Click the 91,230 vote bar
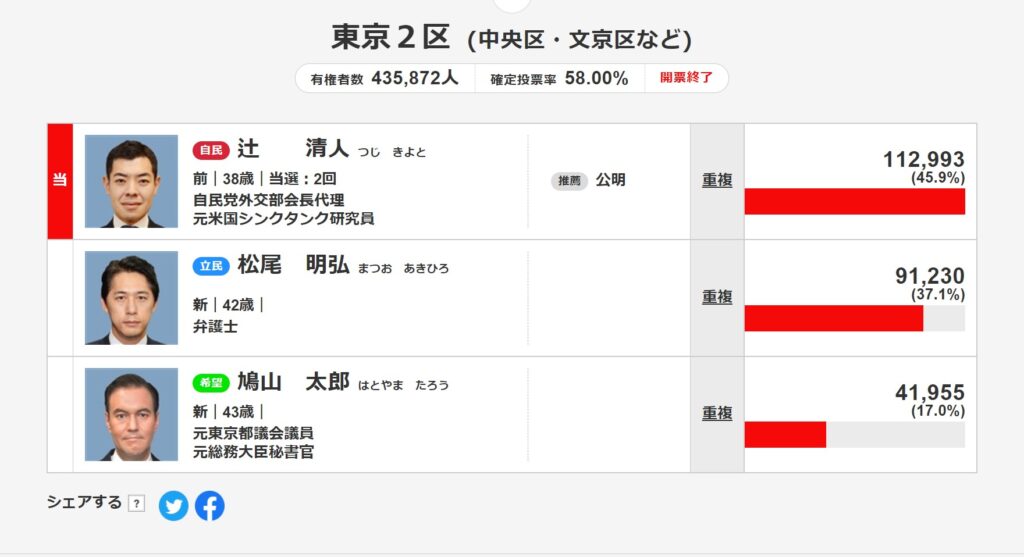This screenshot has width=1024, height=557. [833, 318]
